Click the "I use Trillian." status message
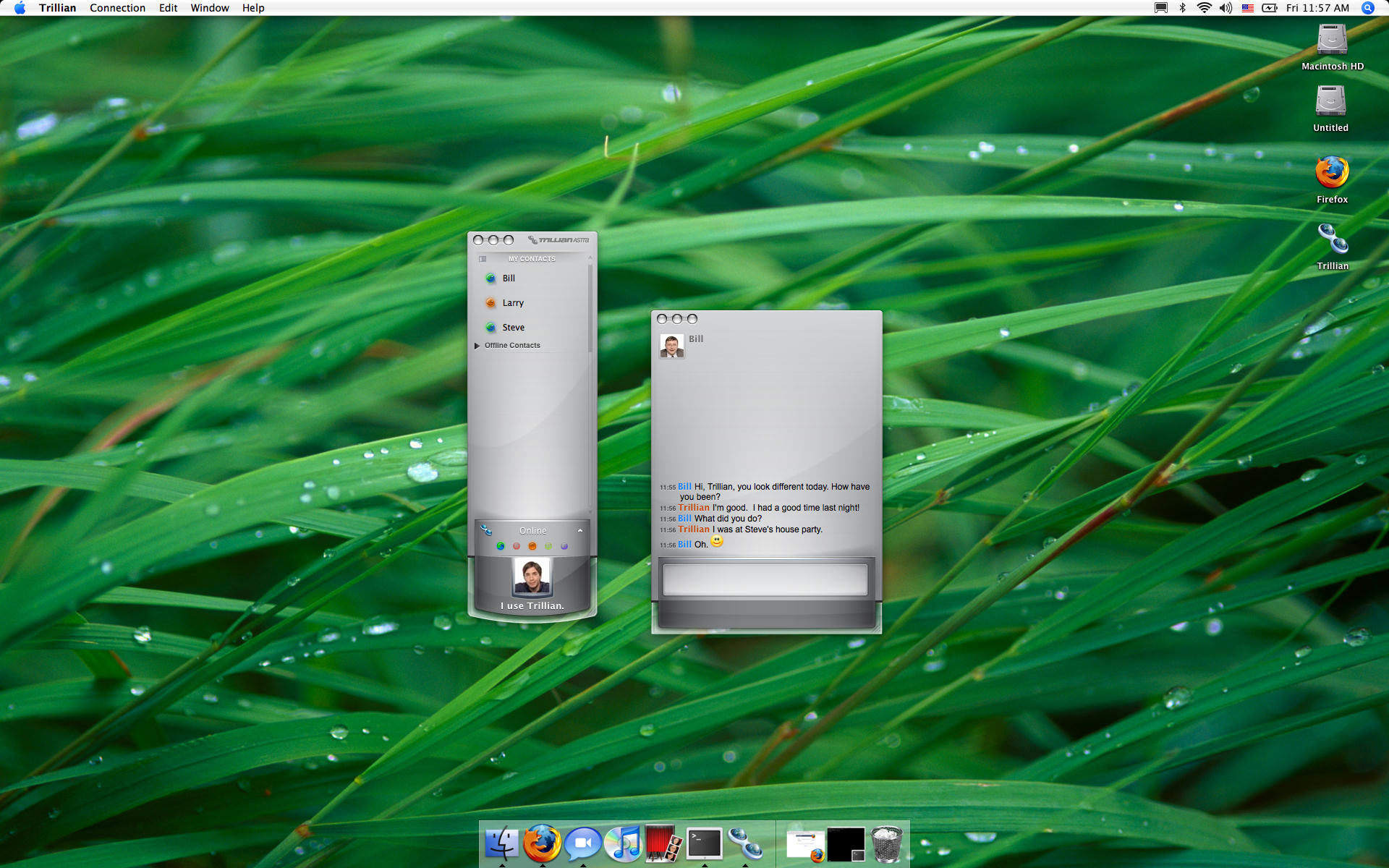Image resolution: width=1389 pixels, height=868 pixels. (x=532, y=606)
